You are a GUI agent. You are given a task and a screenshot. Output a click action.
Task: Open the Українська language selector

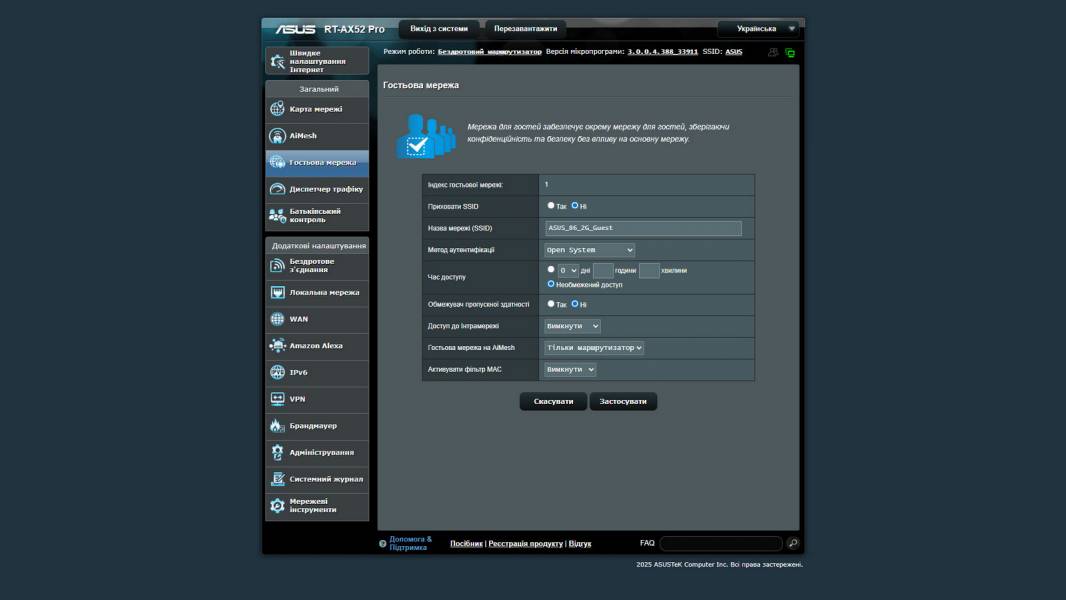coord(761,29)
